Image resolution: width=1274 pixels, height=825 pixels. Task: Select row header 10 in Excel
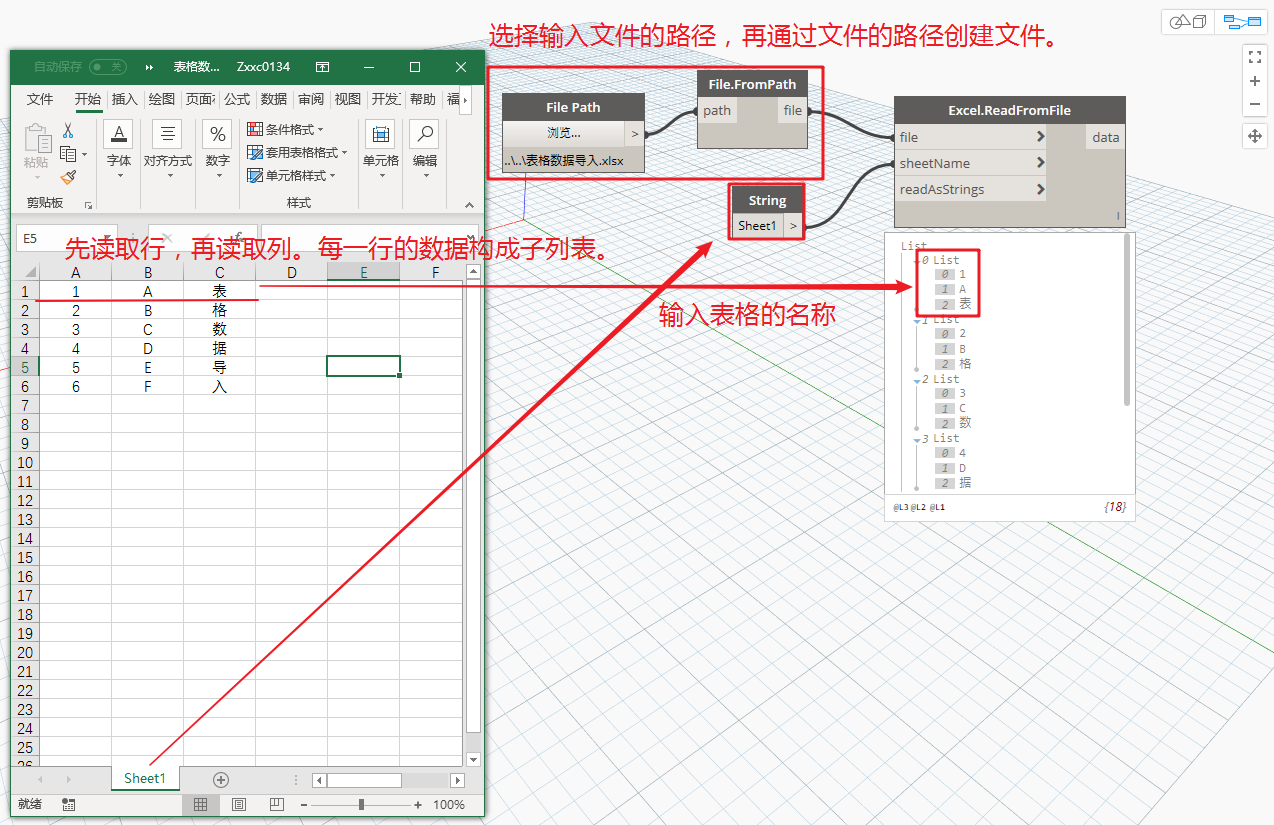click(25, 462)
